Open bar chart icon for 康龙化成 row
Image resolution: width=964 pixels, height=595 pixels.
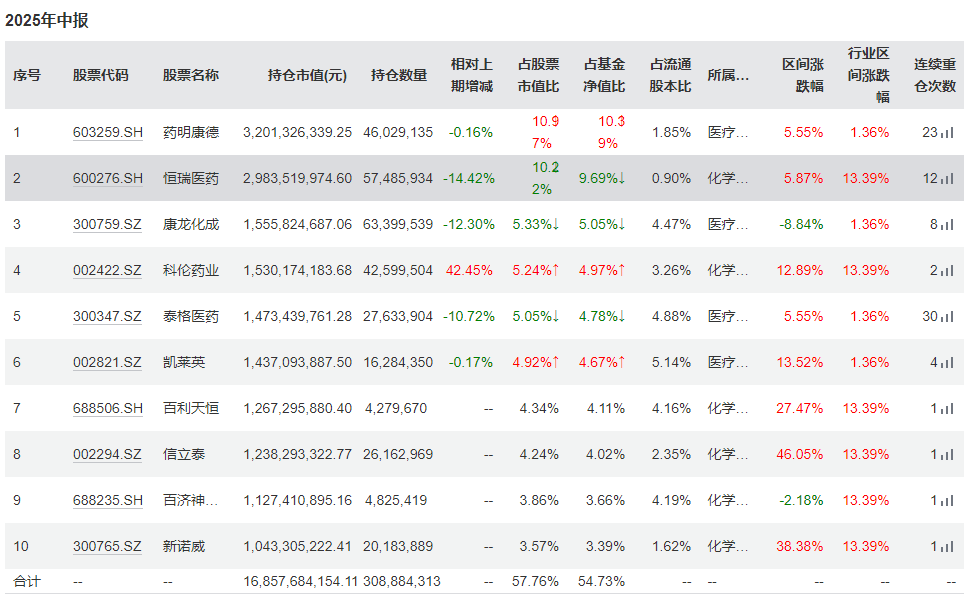point(947,224)
